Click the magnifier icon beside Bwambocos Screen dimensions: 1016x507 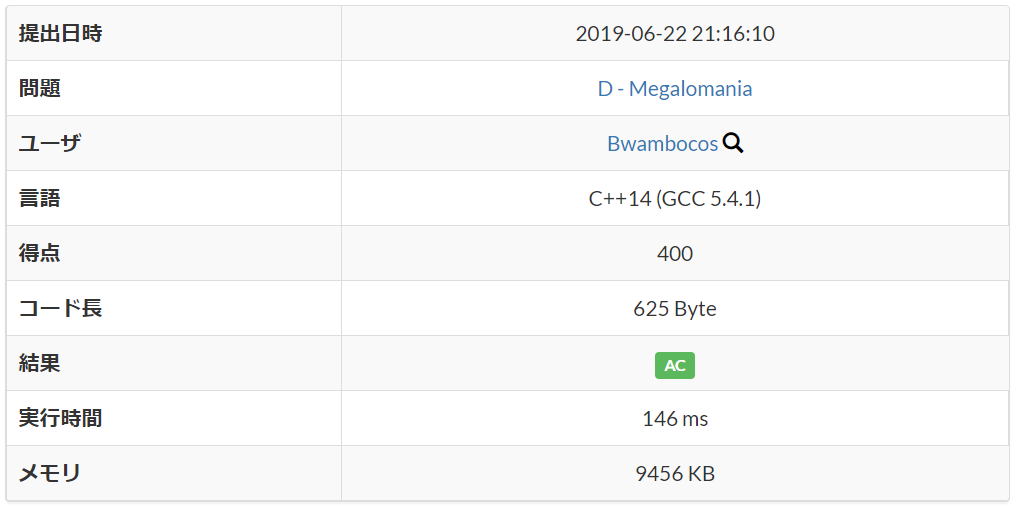tap(733, 143)
